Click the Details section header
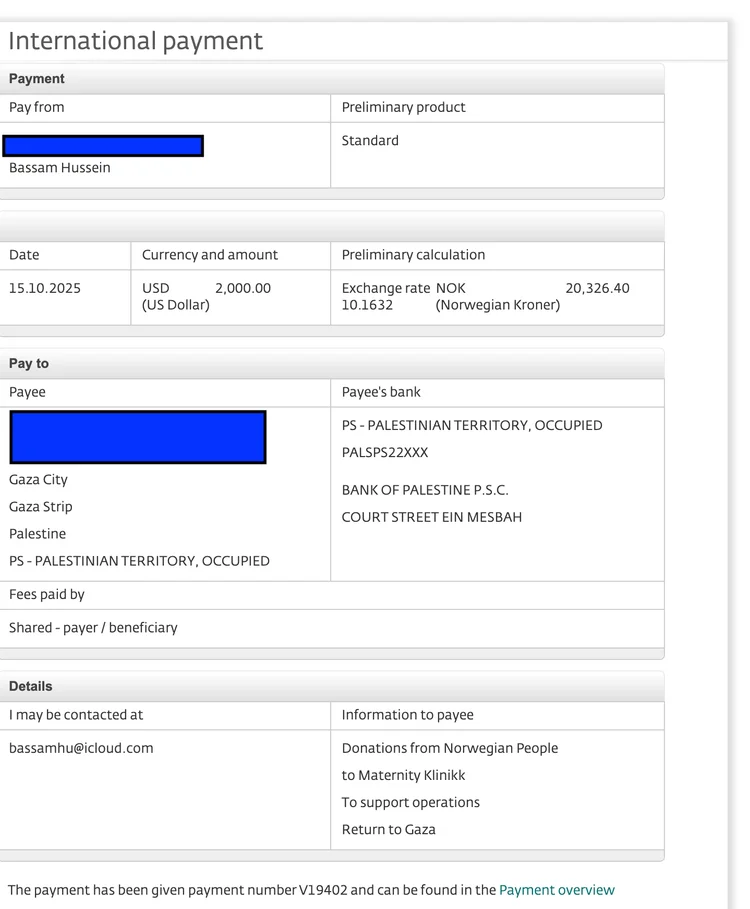The image size is (750, 909). (31, 686)
